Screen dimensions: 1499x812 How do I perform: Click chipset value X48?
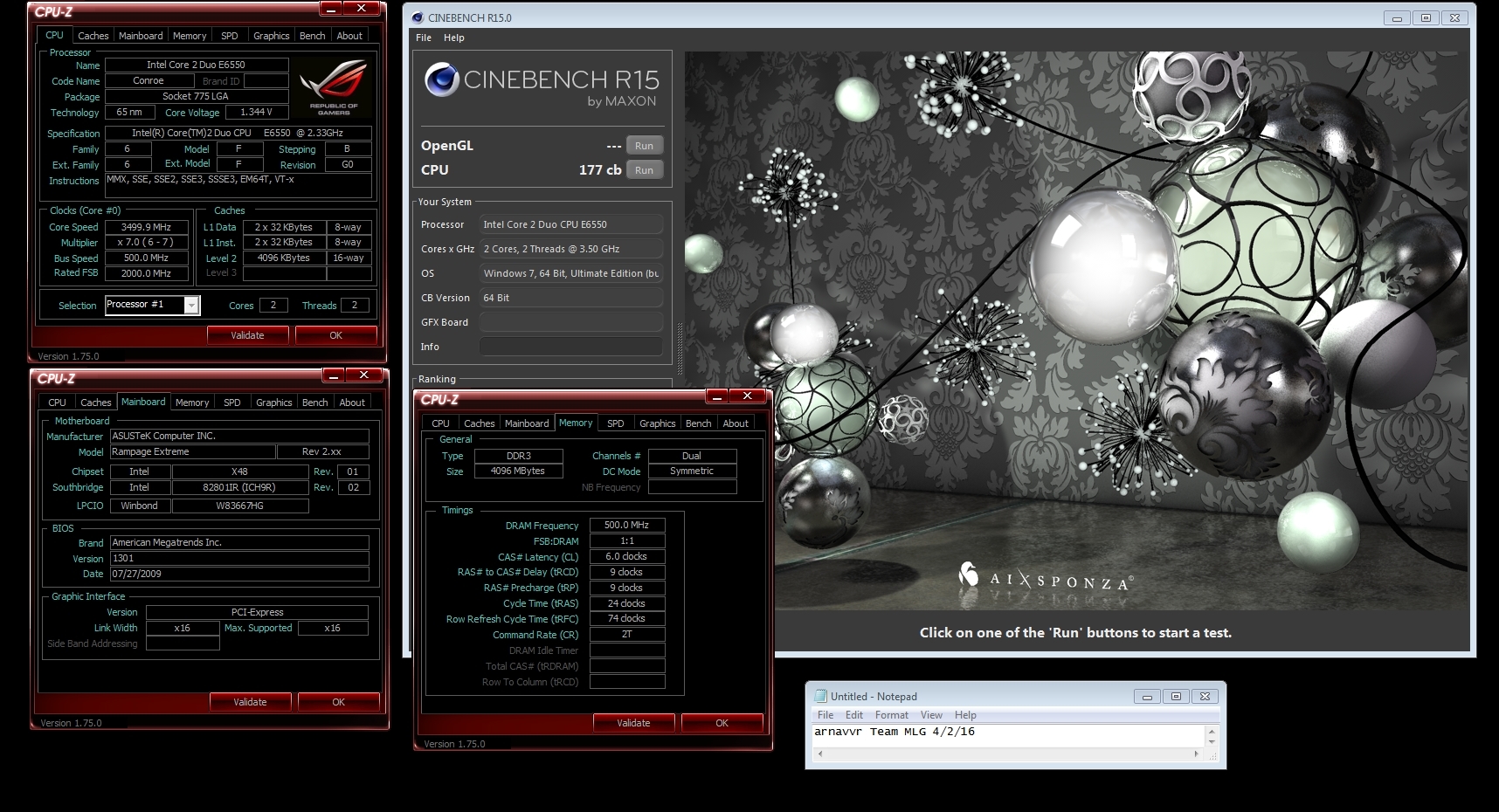pos(239,471)
